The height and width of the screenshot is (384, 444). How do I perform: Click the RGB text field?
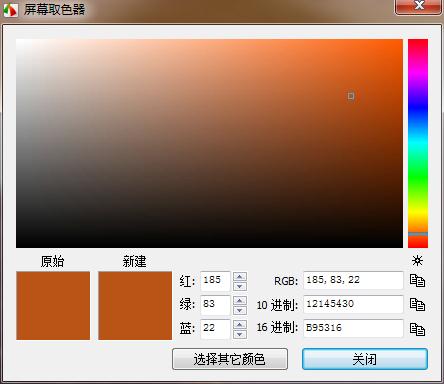click(x=353, y=280)
